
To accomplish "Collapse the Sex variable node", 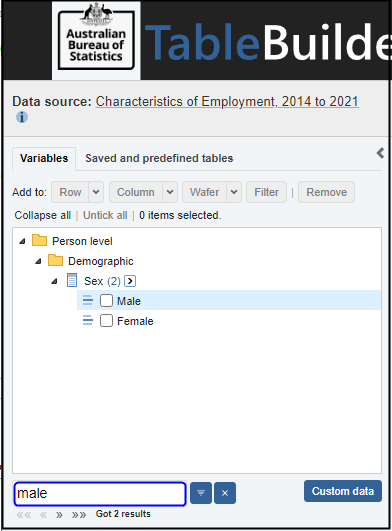I will 54,281.
